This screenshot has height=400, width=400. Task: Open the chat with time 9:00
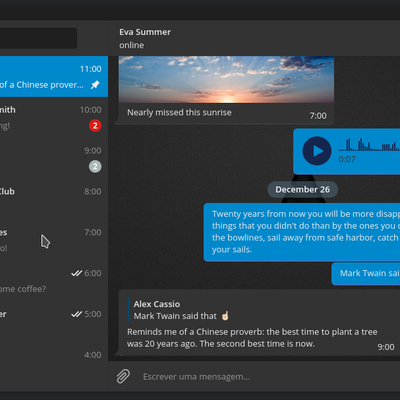click(x=54, y=158)
